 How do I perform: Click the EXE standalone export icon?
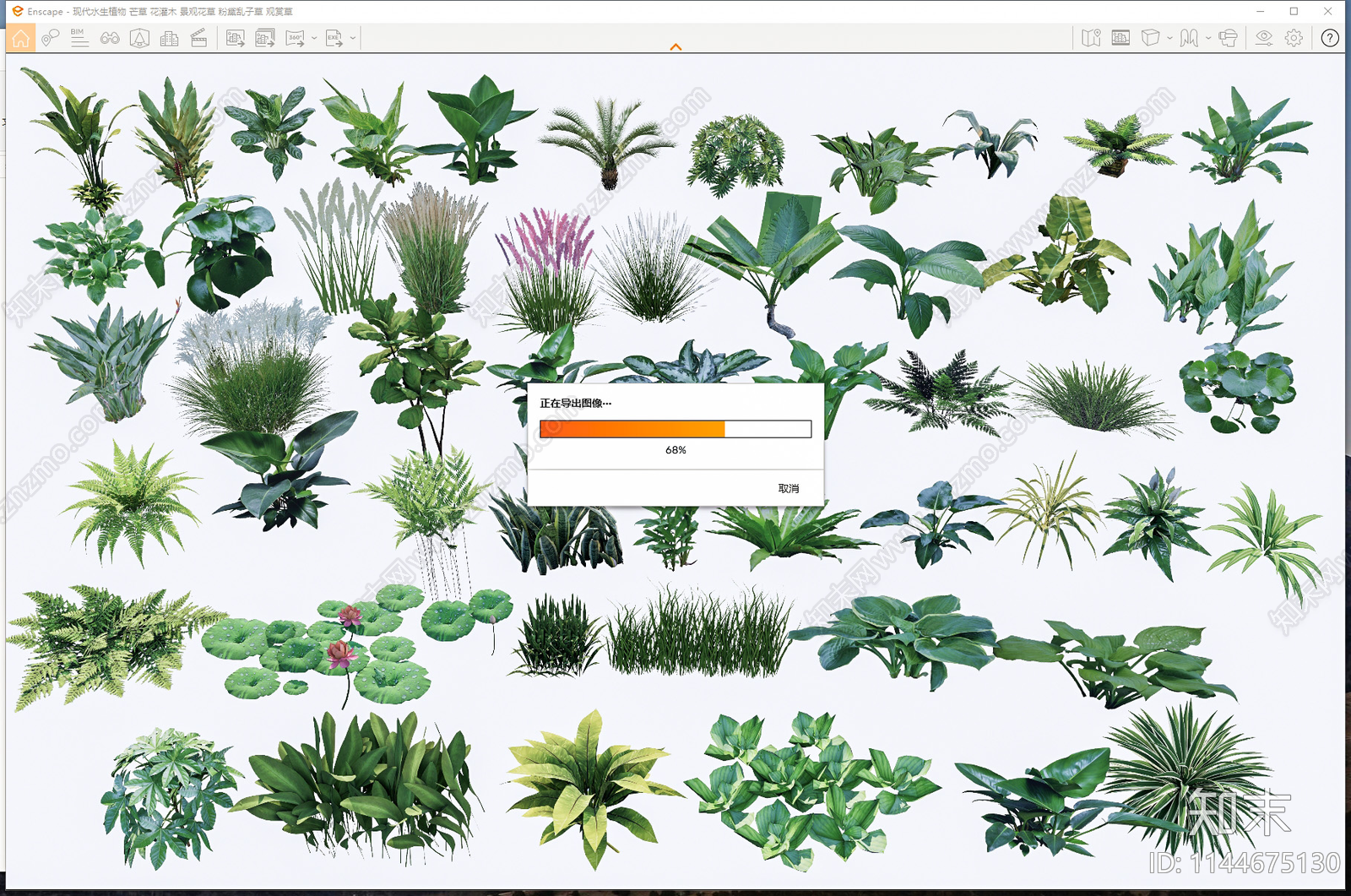click(334, 38)
